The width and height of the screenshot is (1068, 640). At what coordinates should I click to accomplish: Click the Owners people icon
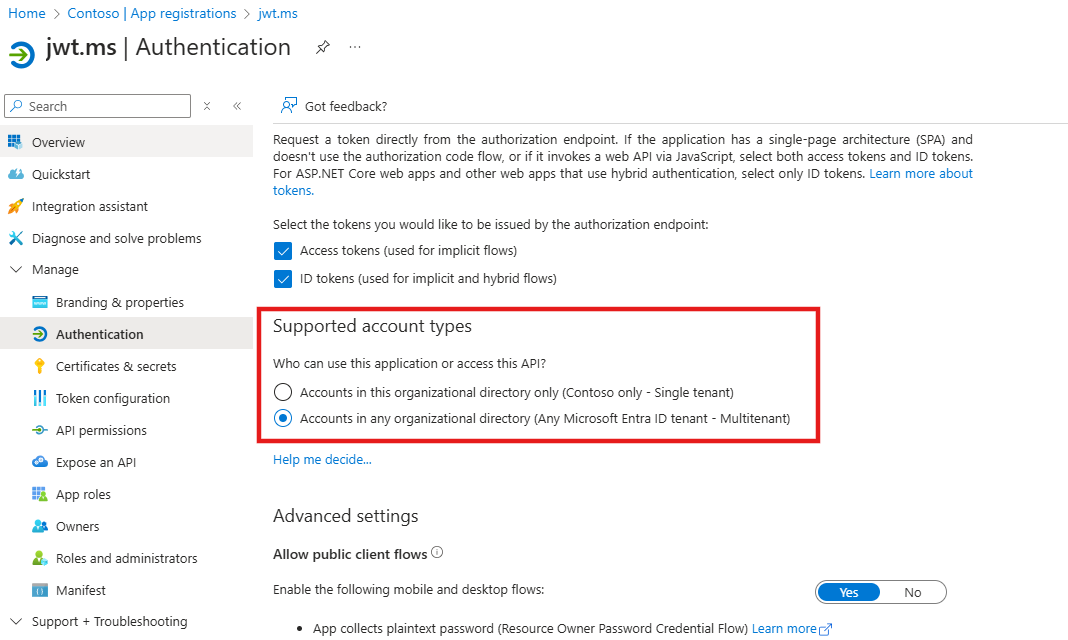tap(40, 526)
